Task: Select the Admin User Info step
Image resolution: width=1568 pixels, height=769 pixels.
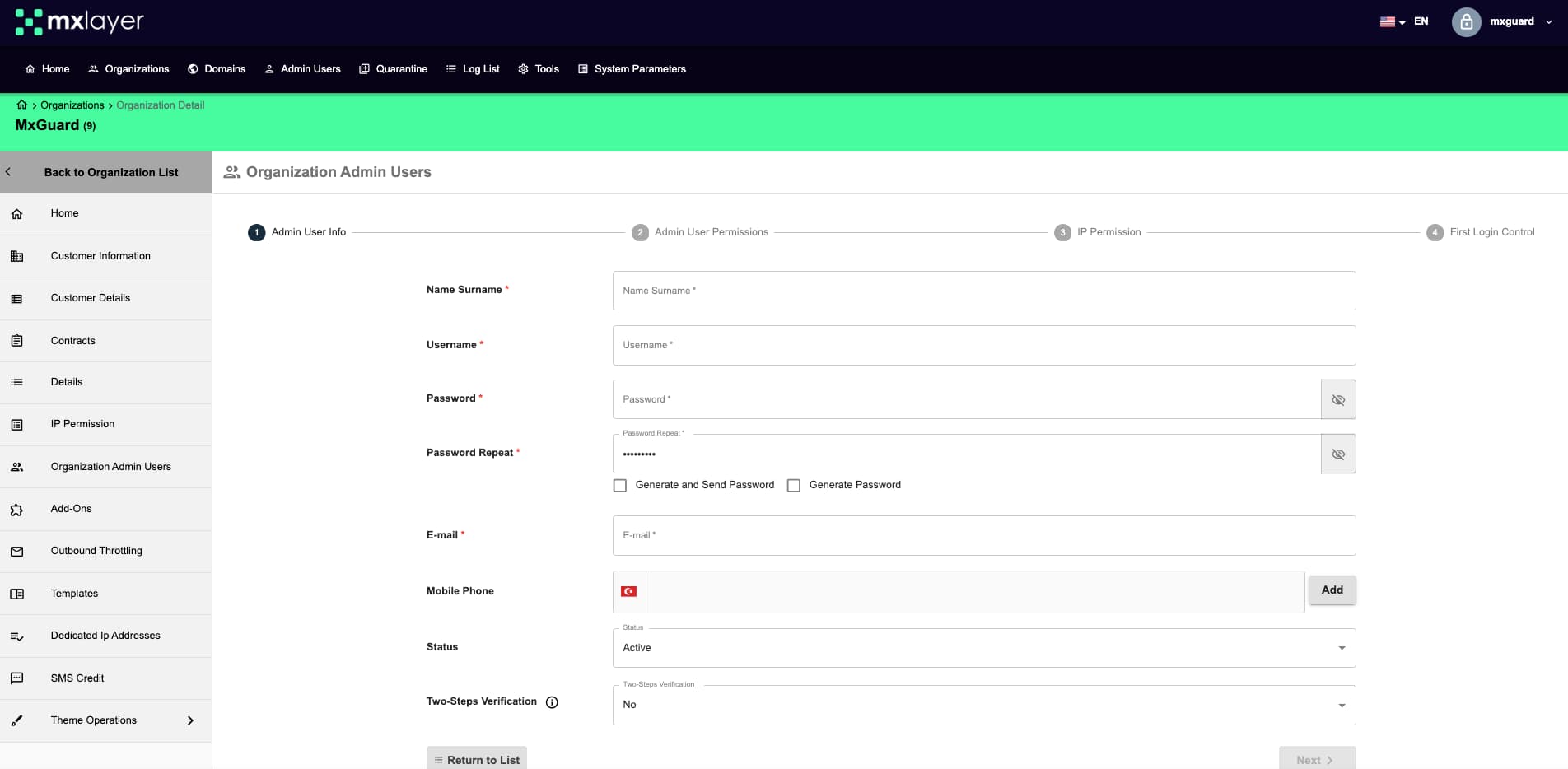Action: point(297,232)
